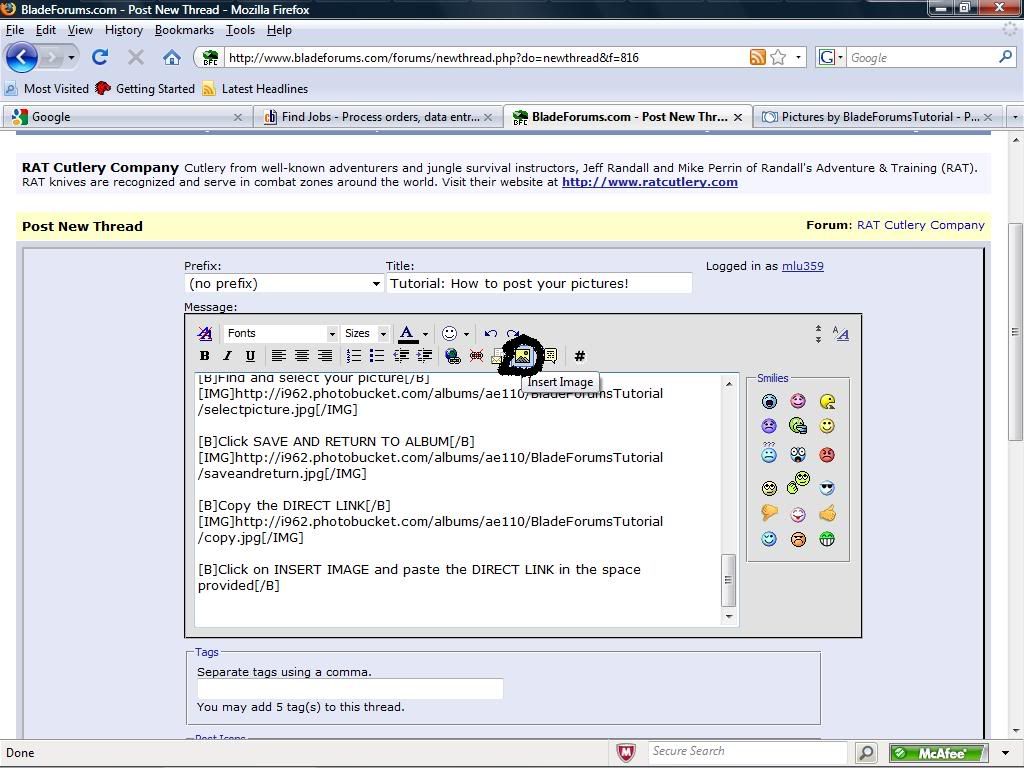The height and width of the screenshot is (768, 1024).
Task: Insert an unordered bullet list
Action: (377, 356)
